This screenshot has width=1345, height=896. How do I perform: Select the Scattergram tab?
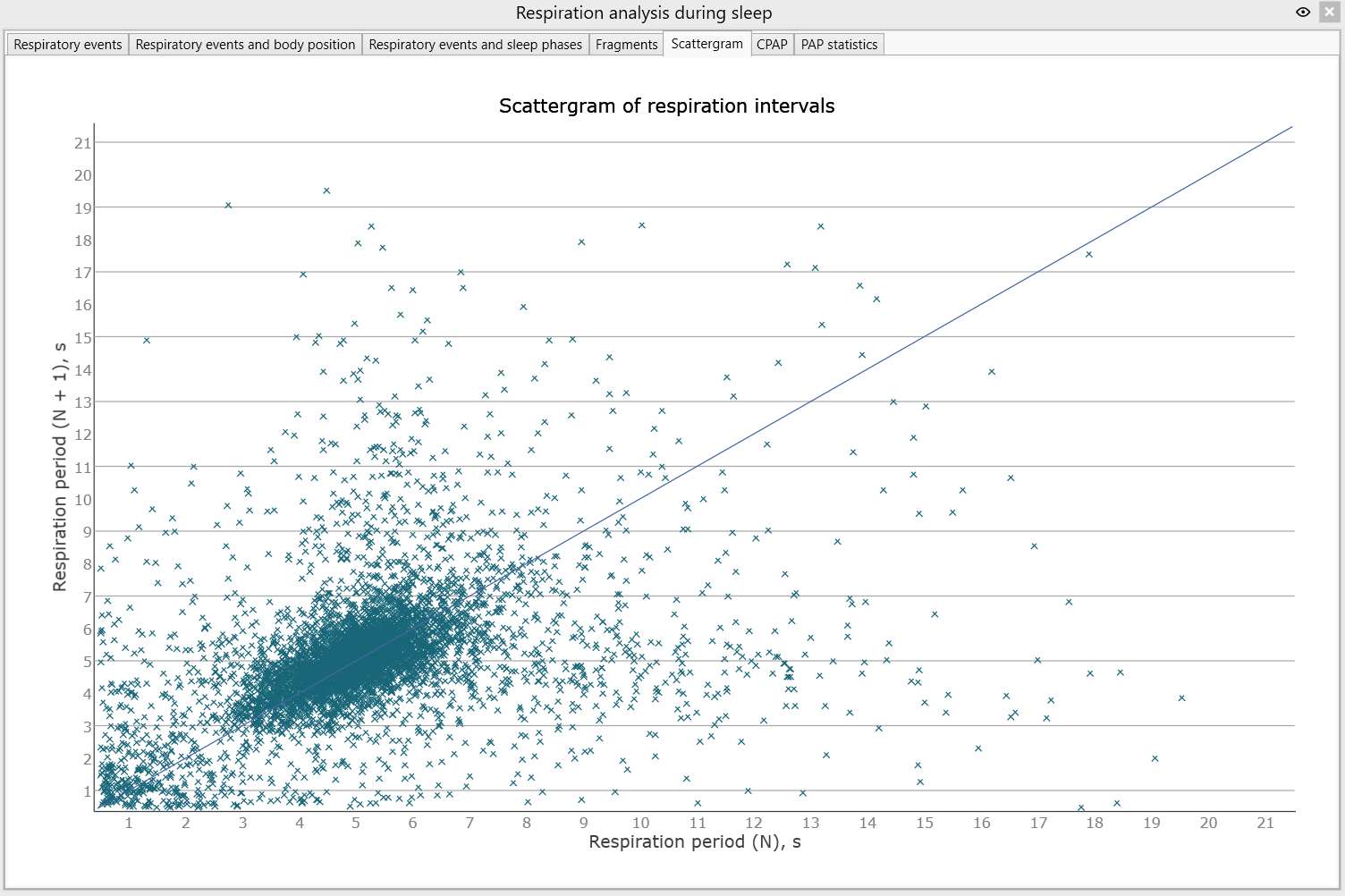(x=706, y=44)
